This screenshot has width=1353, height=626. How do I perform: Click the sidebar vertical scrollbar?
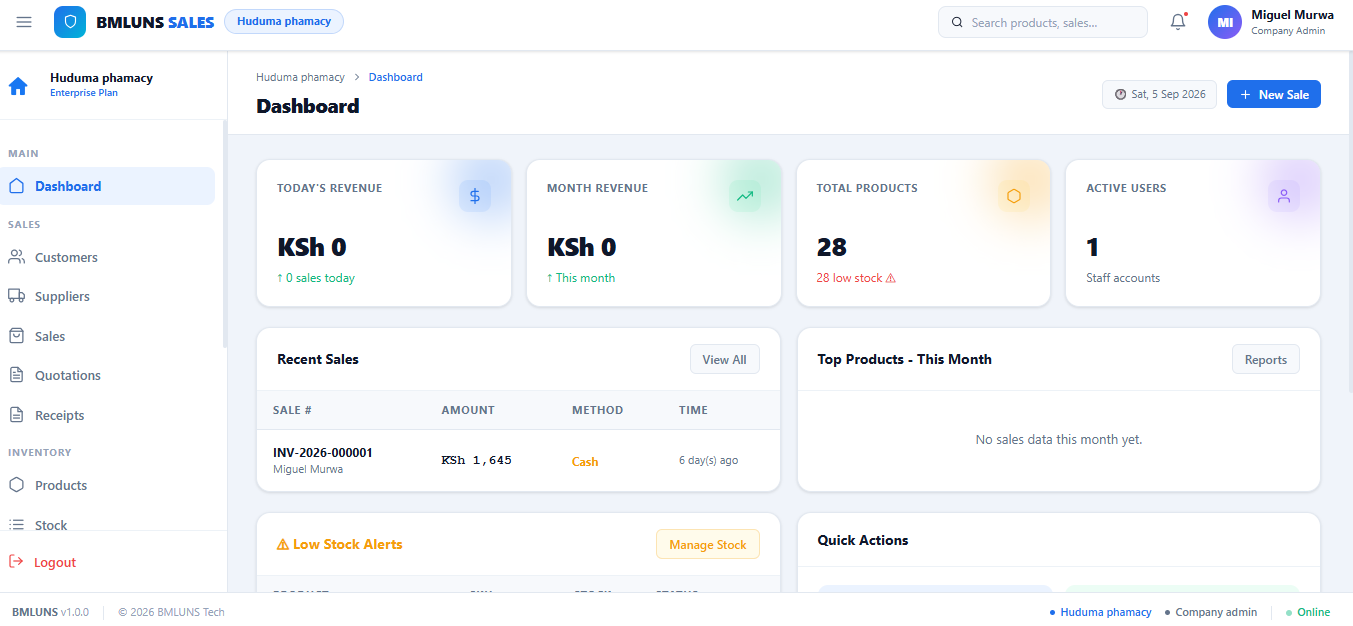point(224,235)
